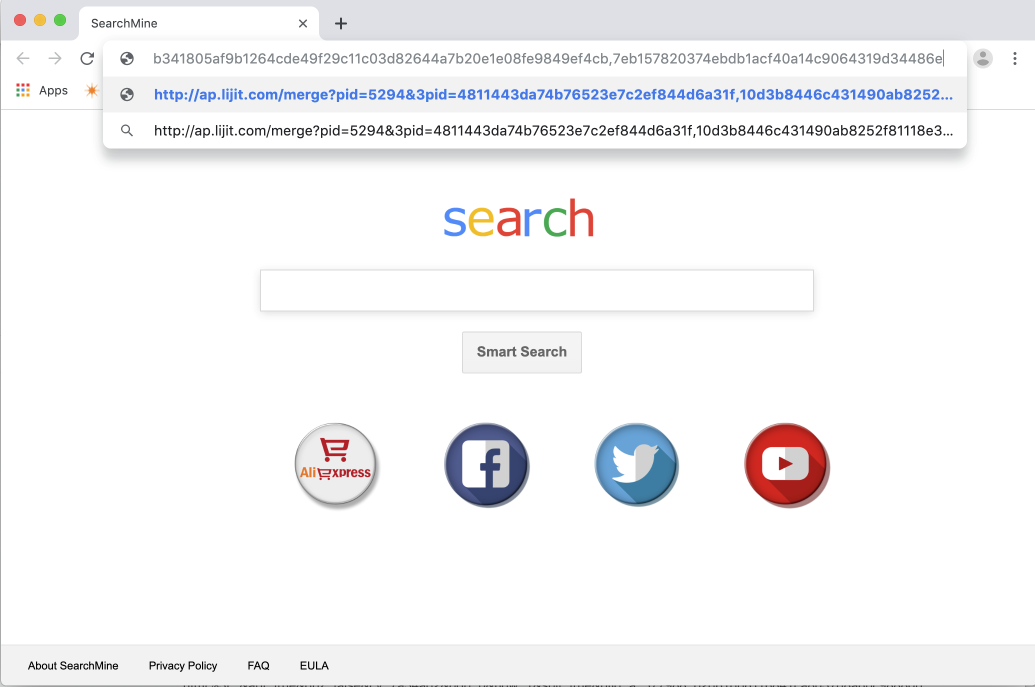This screenshot has height=687, width=1035.
Task: Open the Chrome three-dot menu
Action: coord(1015,59)
